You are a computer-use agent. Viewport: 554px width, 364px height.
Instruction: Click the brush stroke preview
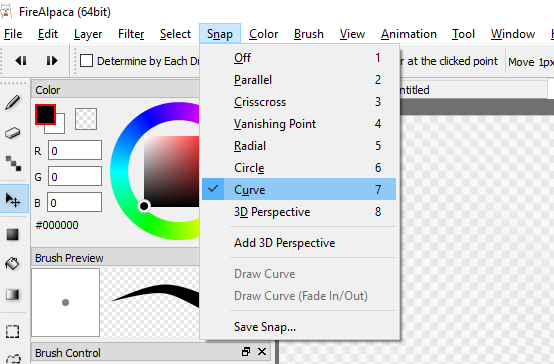(150, 303)
